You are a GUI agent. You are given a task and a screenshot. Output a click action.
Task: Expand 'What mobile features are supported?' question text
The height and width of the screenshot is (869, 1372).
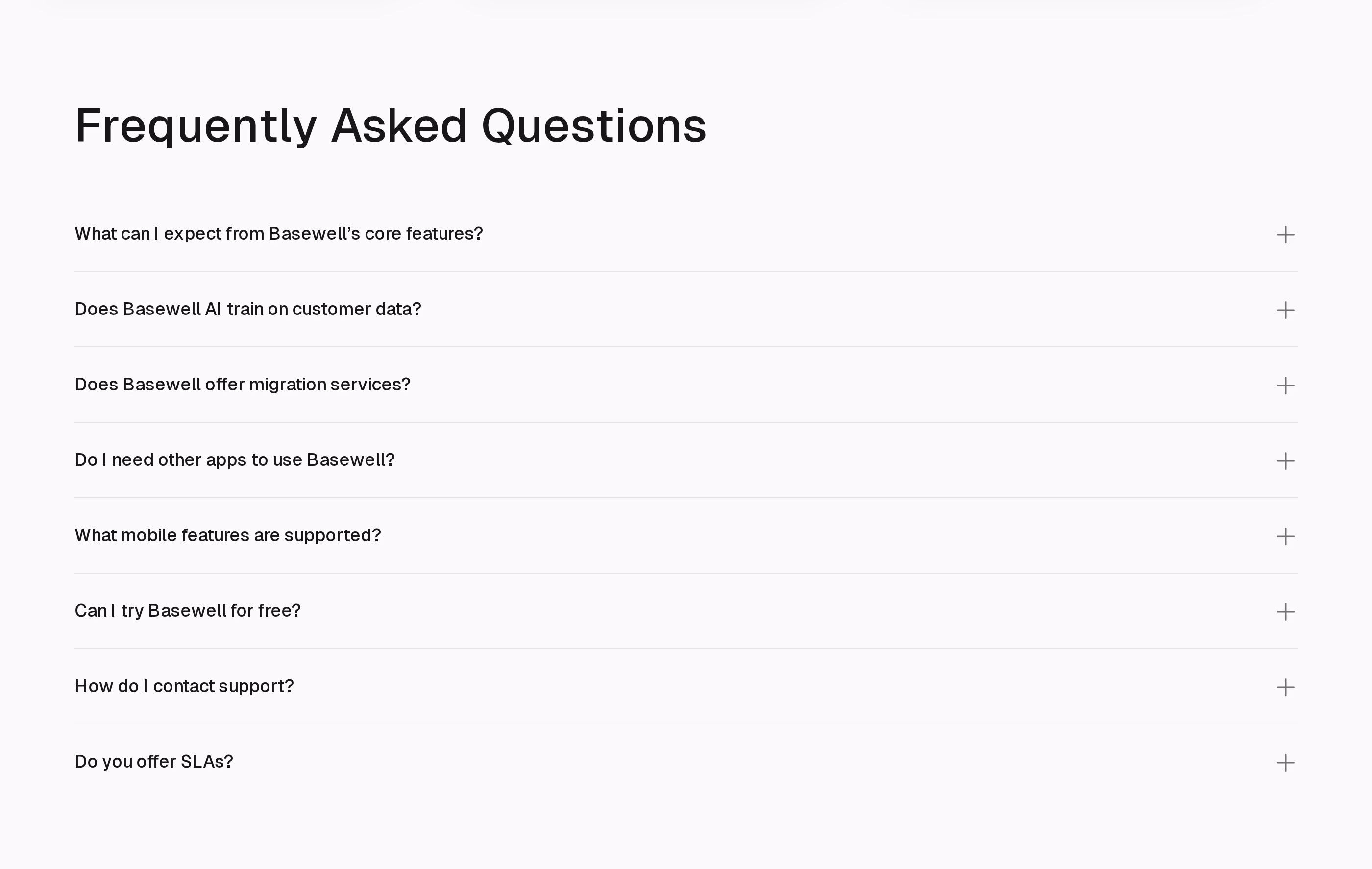click(x=227, y=535)
